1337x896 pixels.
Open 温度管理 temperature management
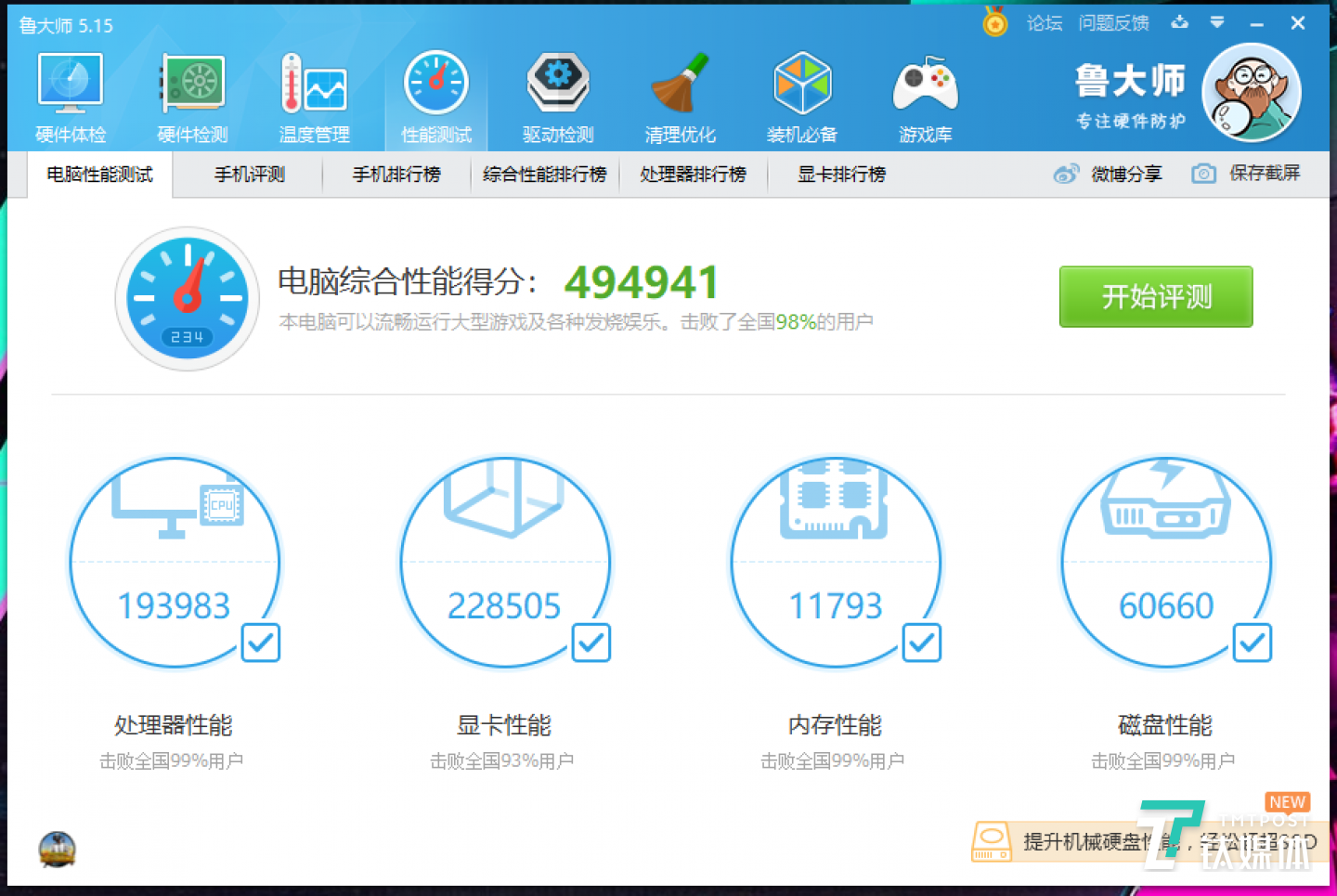[x=314, y=93]
